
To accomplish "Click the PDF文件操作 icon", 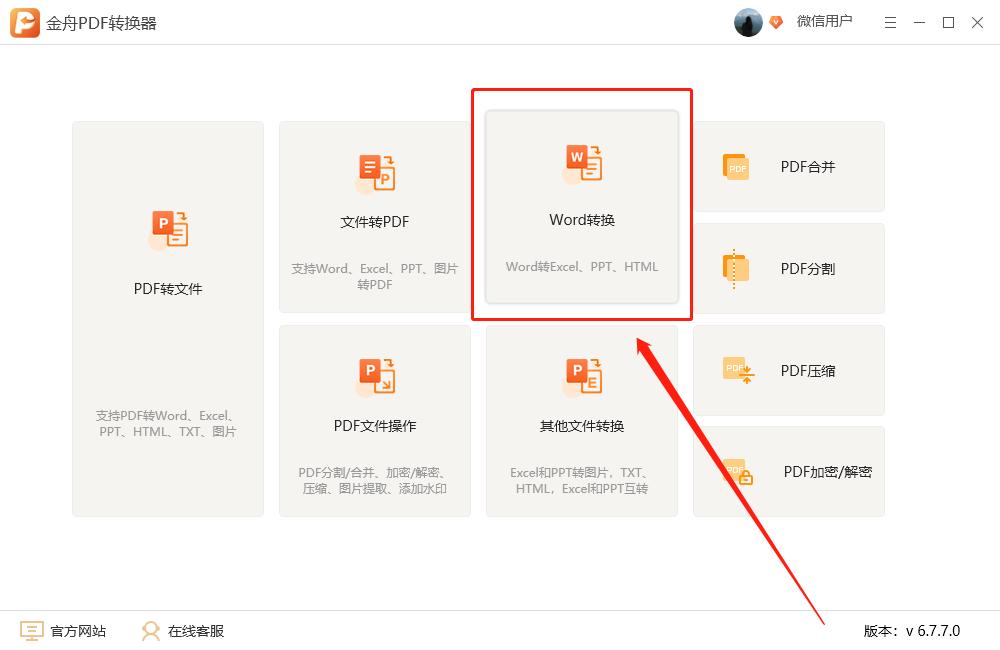I will pos(375,376).
